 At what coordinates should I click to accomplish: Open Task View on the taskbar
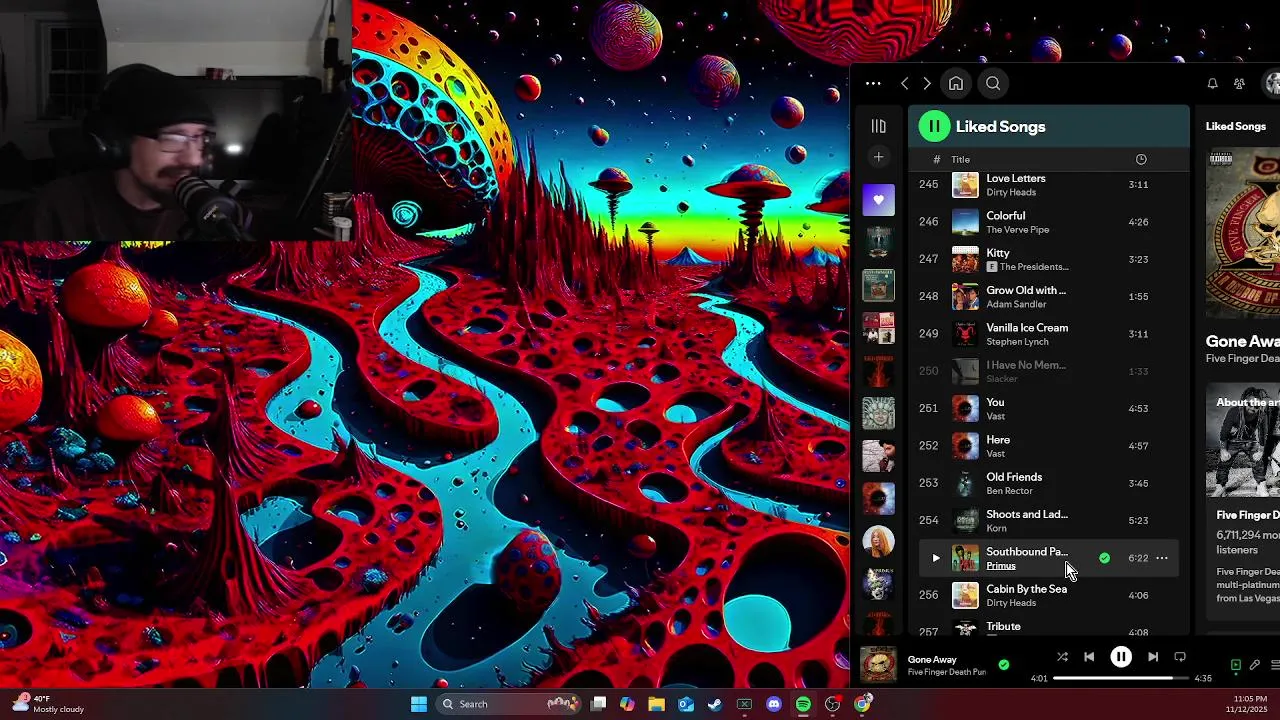[598, 704]
